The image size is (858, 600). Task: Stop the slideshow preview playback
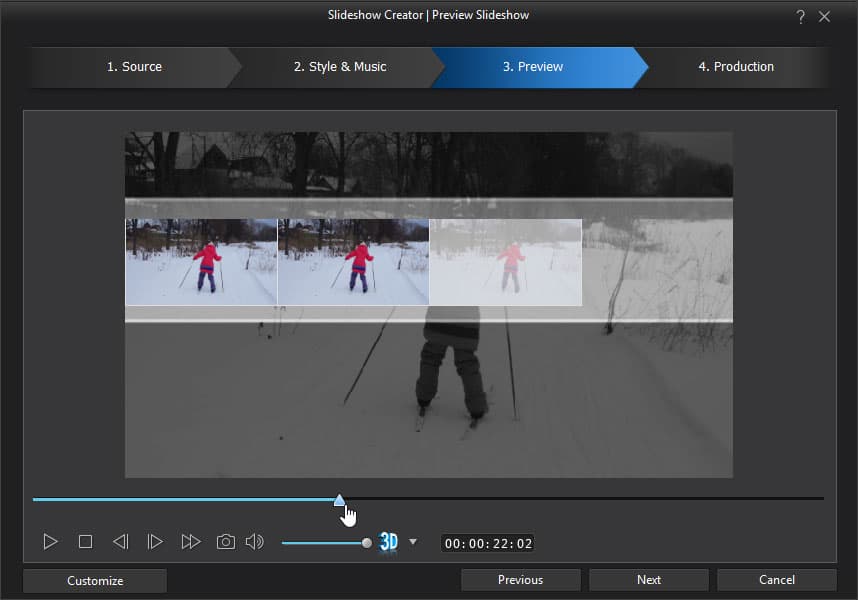pos(85,542)
